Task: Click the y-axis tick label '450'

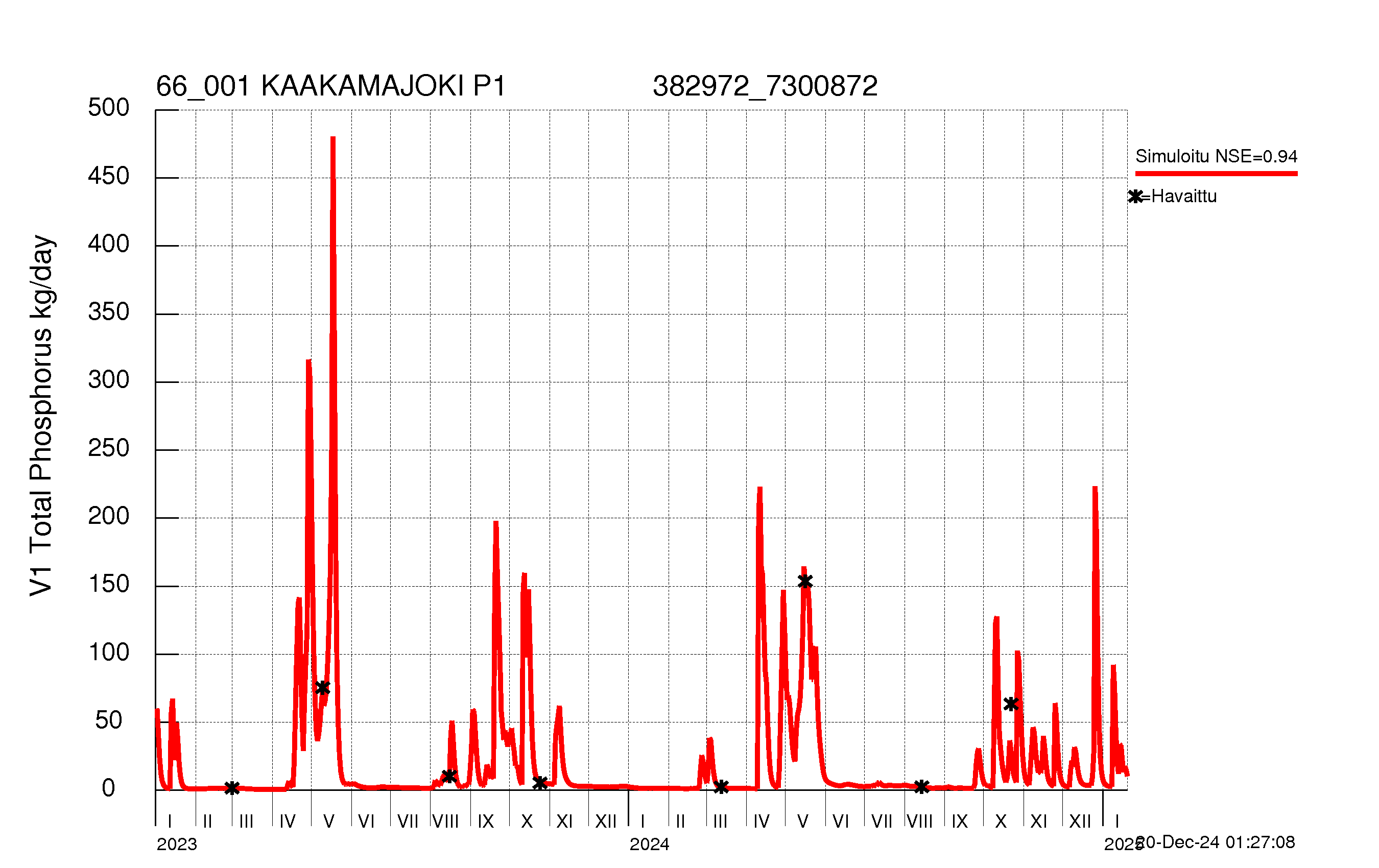Action: [109, 176]
